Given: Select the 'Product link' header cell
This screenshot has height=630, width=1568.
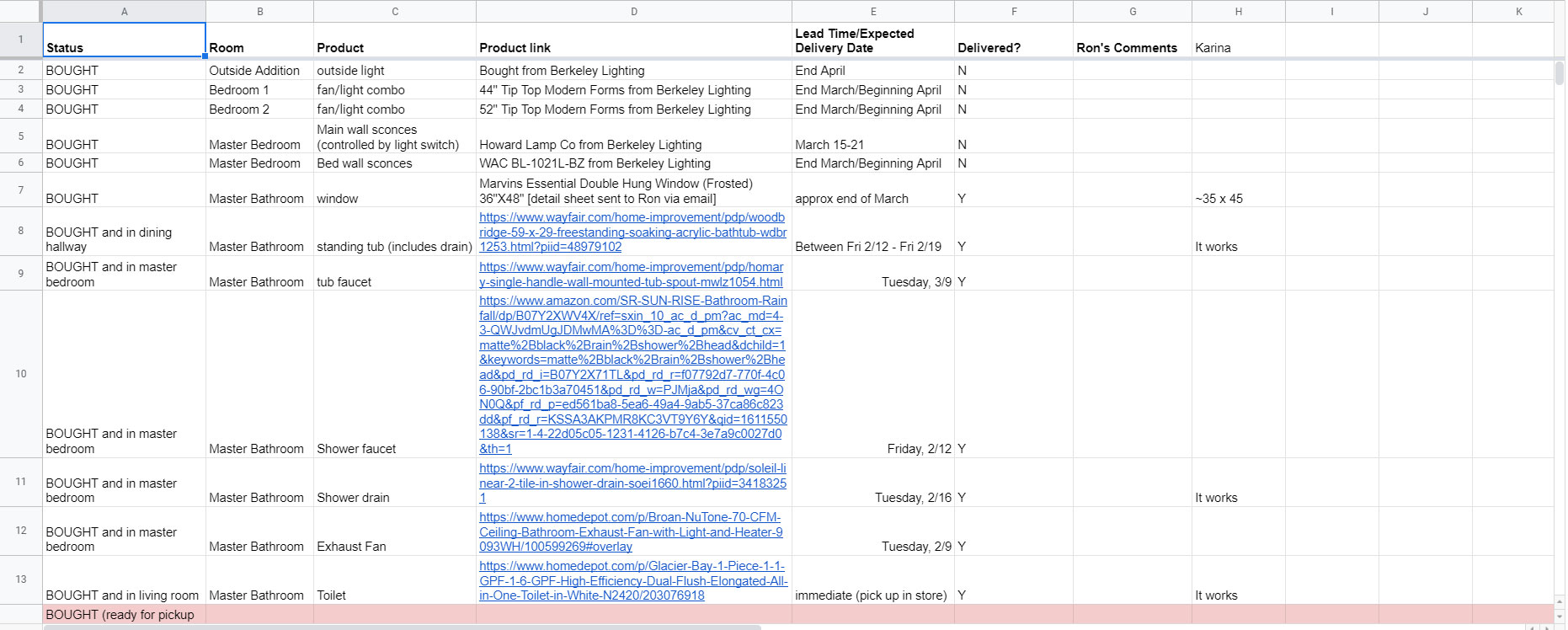Looking at the screenshot, I should (x=634, y=40).
